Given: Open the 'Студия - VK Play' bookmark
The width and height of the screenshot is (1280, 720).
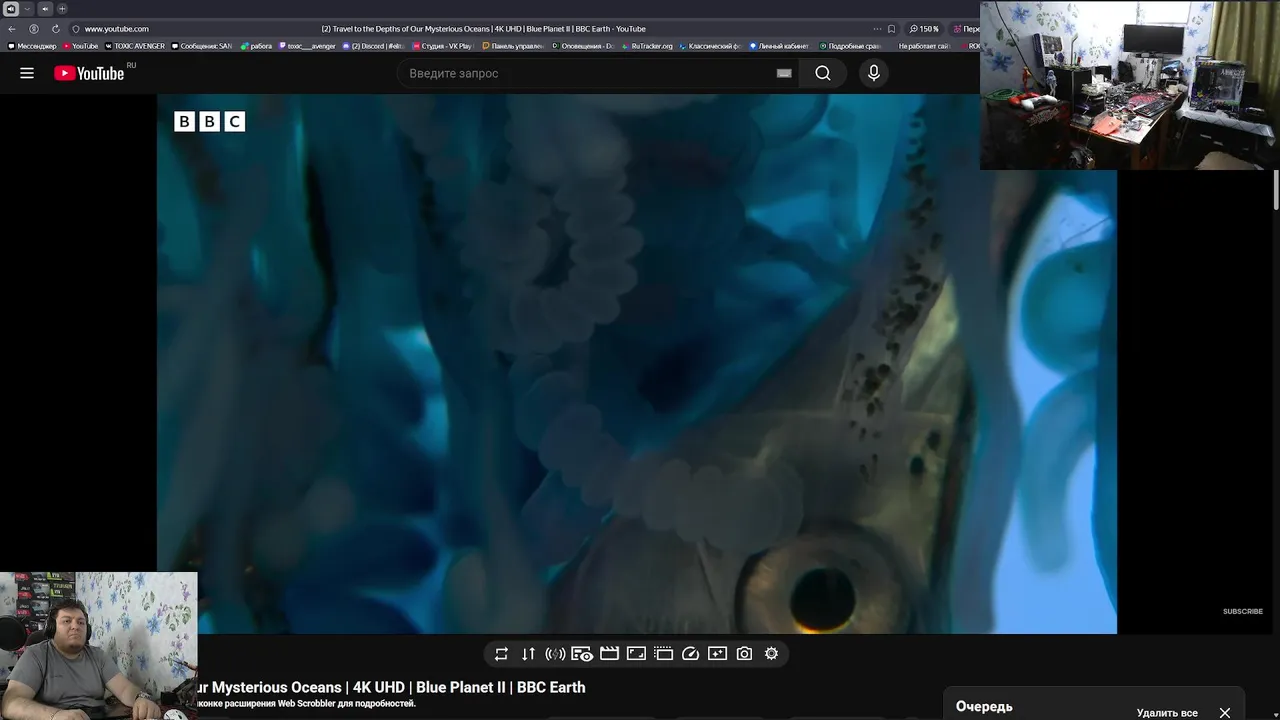Looking at the screenshot, I should tap(443, 46).
